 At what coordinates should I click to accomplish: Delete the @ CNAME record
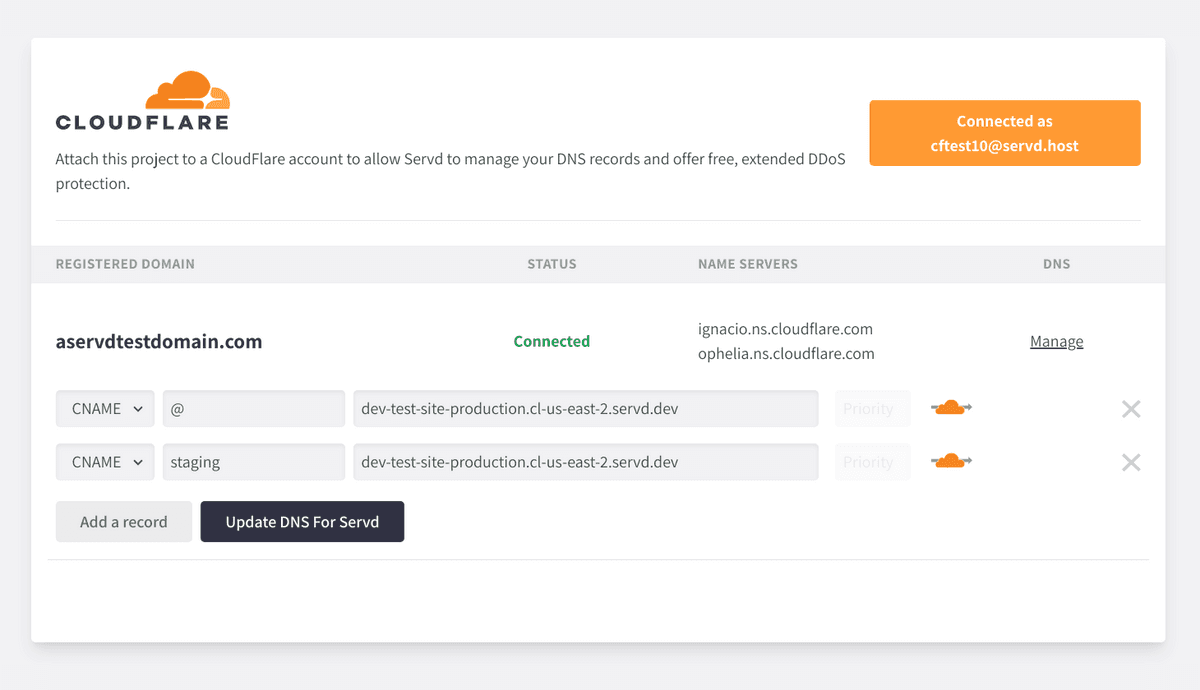[x=1131, y=409]
